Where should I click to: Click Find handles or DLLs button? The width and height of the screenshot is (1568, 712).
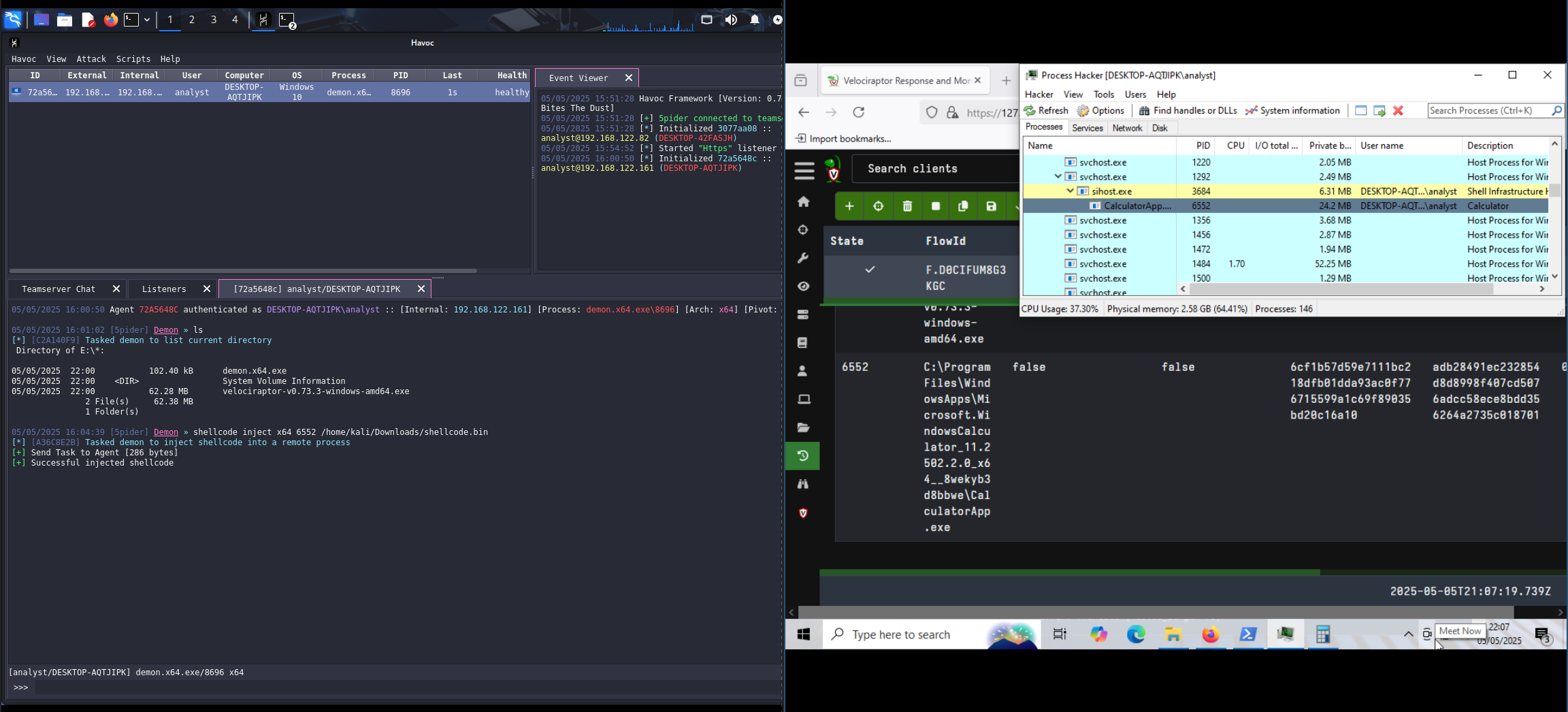1188,110
